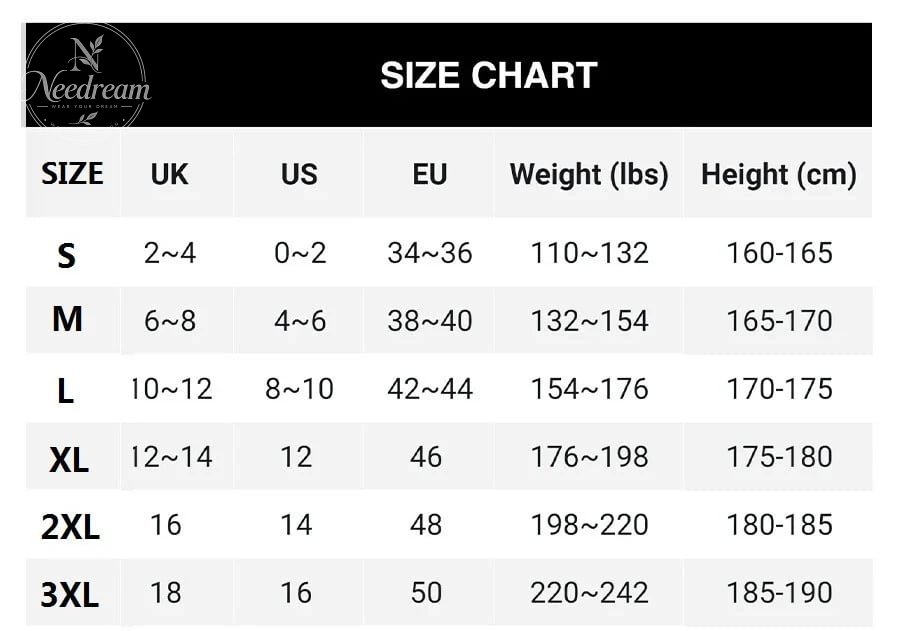Select the M size row label
Screen dimensions: 900x631
67,319
